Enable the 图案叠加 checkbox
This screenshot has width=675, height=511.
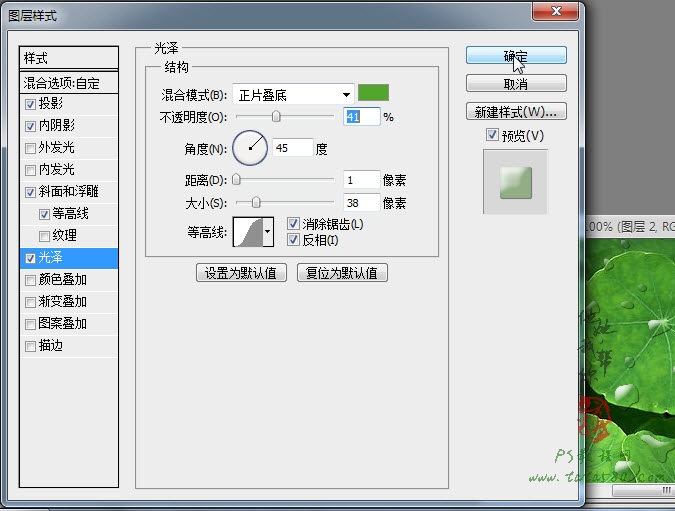[x=30, y=324]
